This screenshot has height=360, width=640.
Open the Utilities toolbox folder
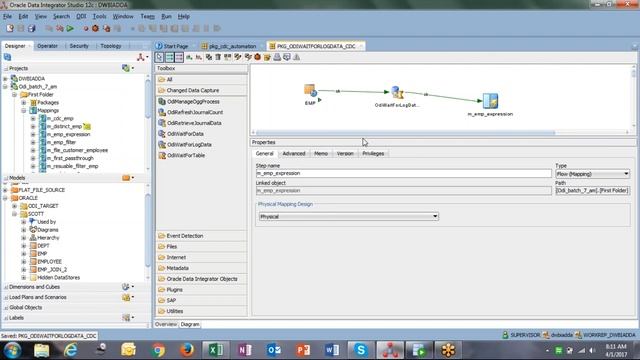coord(202,311)
